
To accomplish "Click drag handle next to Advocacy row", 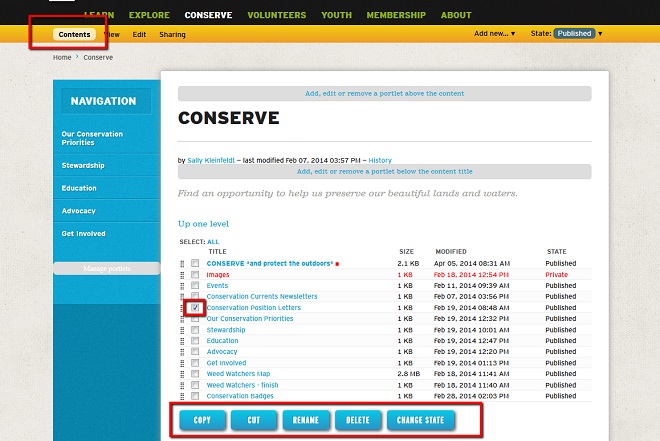I will pyautogui.click(x=182, y=352).
